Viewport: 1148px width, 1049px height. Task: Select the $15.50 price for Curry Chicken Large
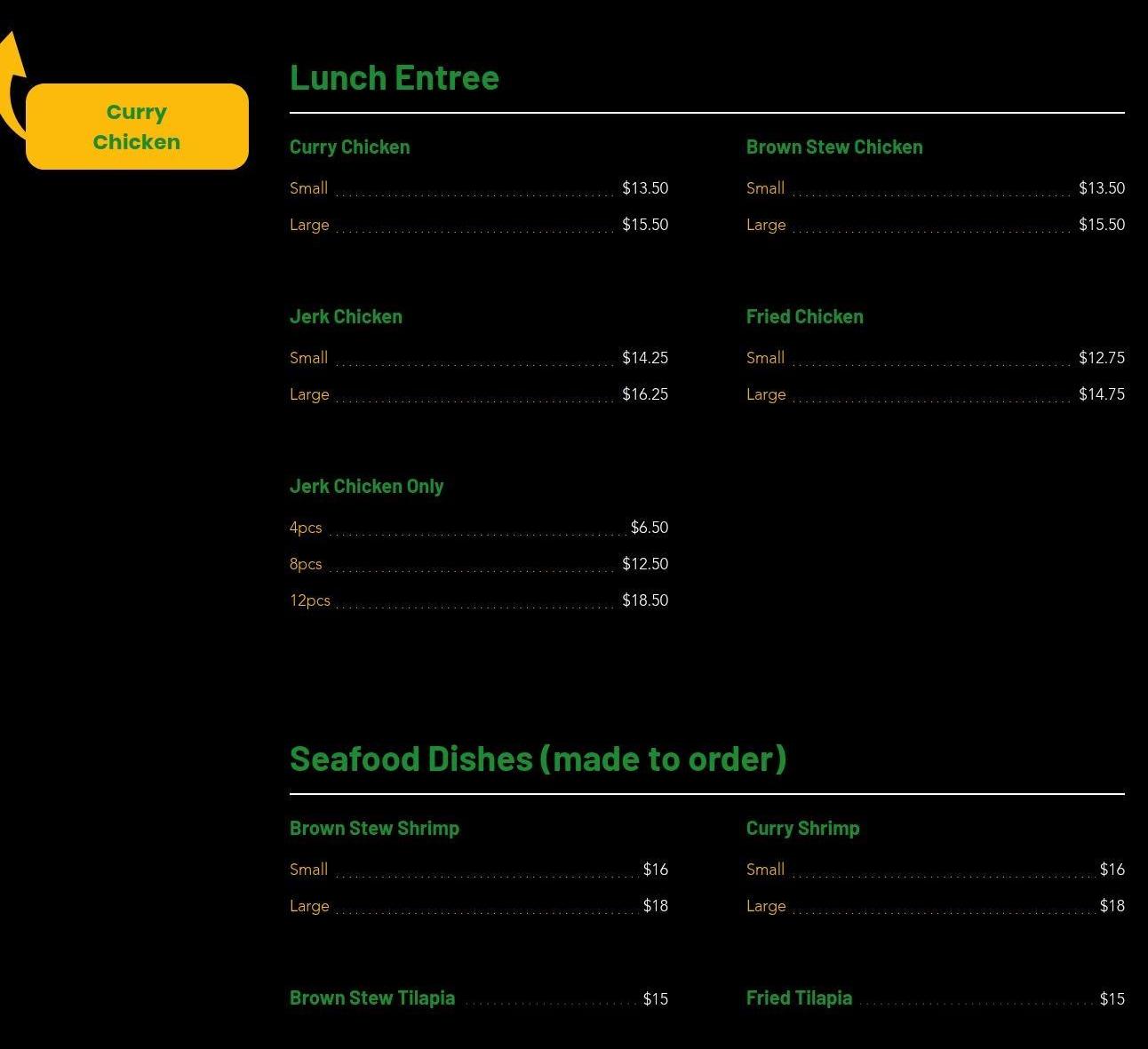click(x=645, y=225)
